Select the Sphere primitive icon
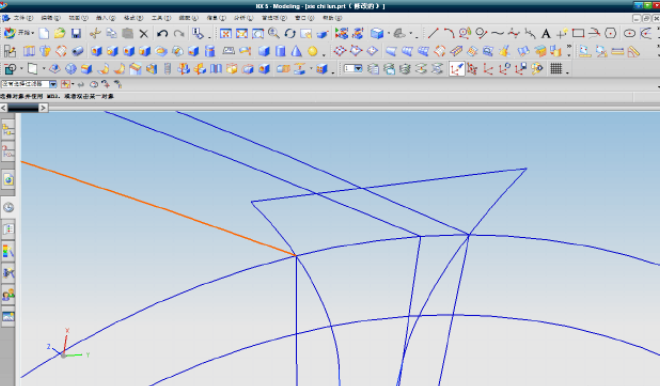This screenshot has width=660, height=386. click(x=312, y=51)
